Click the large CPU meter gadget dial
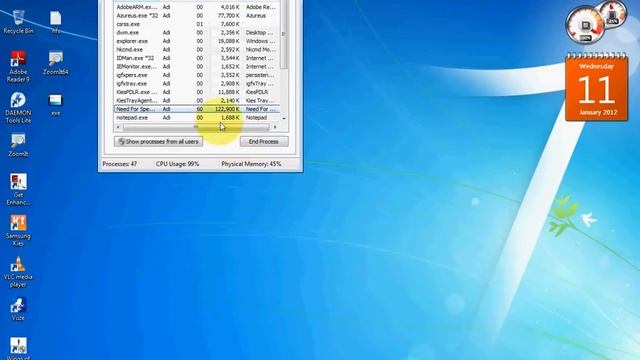 (584, 25)
